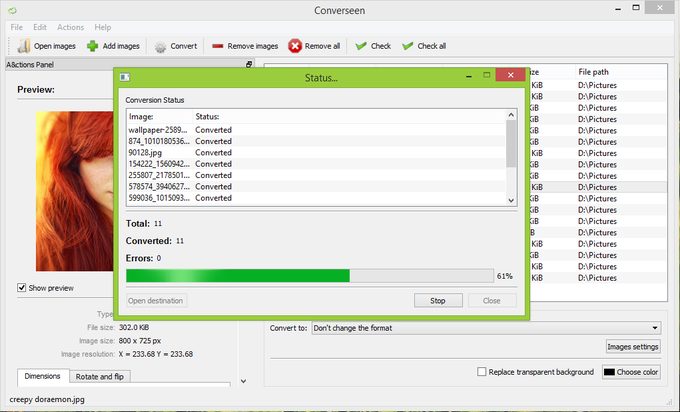Click the green plus Add images icon
Screen dimensions: 680x412
92,46
